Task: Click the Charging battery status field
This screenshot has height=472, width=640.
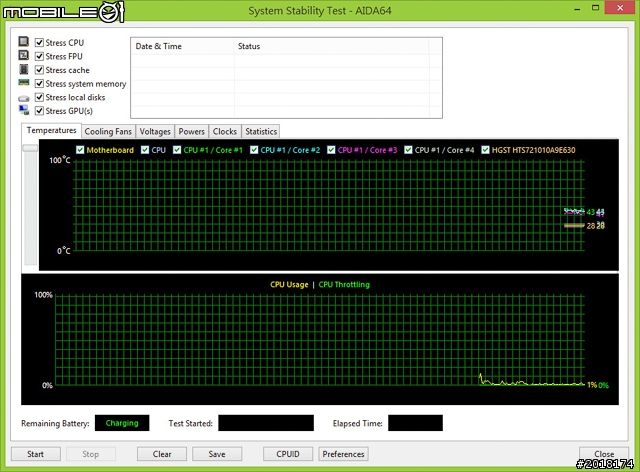Action: tap(122, 423)
